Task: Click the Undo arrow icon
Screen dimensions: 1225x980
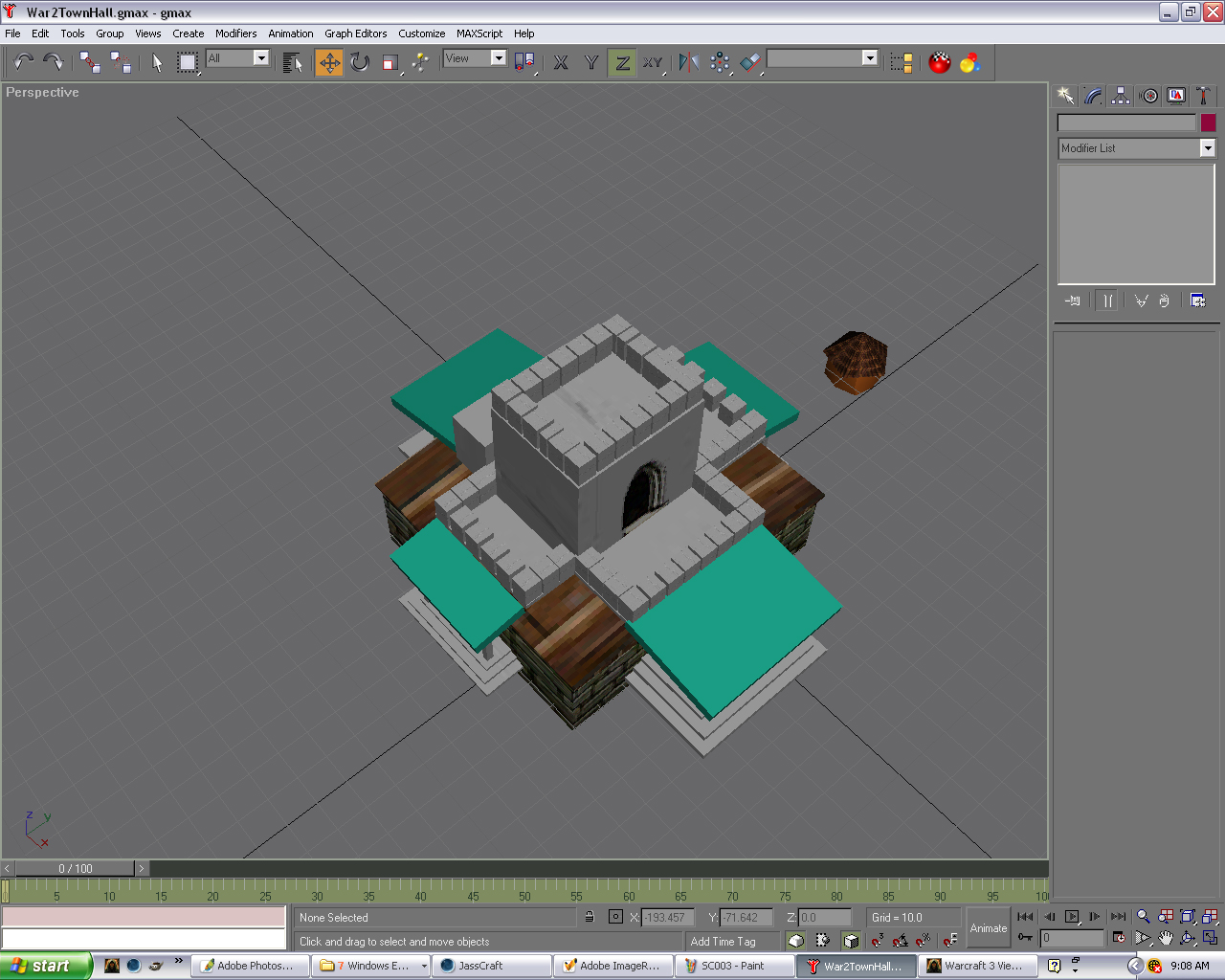Action: tap(24, 62)
